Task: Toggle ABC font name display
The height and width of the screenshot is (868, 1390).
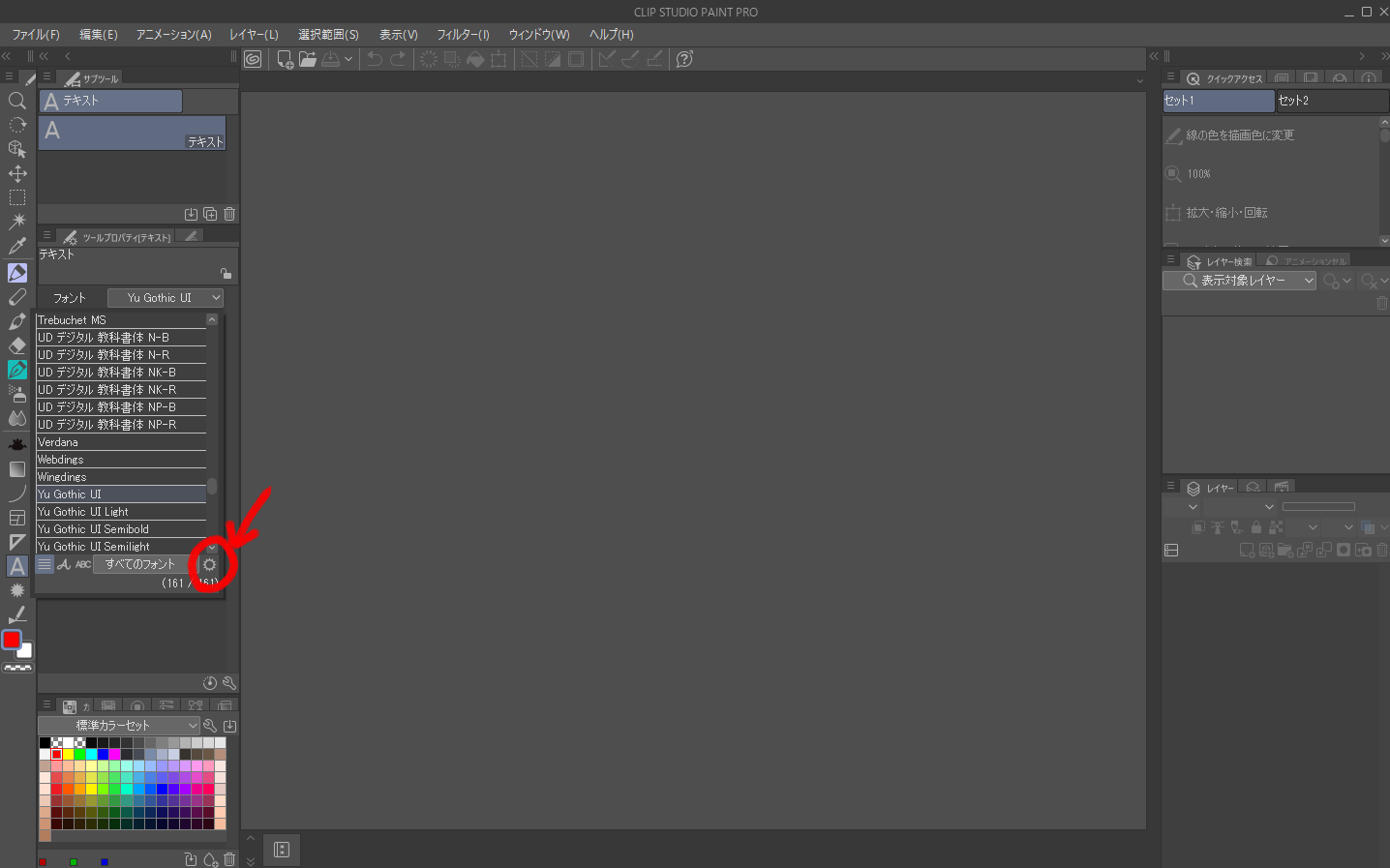Action: (x=83, y=564)
